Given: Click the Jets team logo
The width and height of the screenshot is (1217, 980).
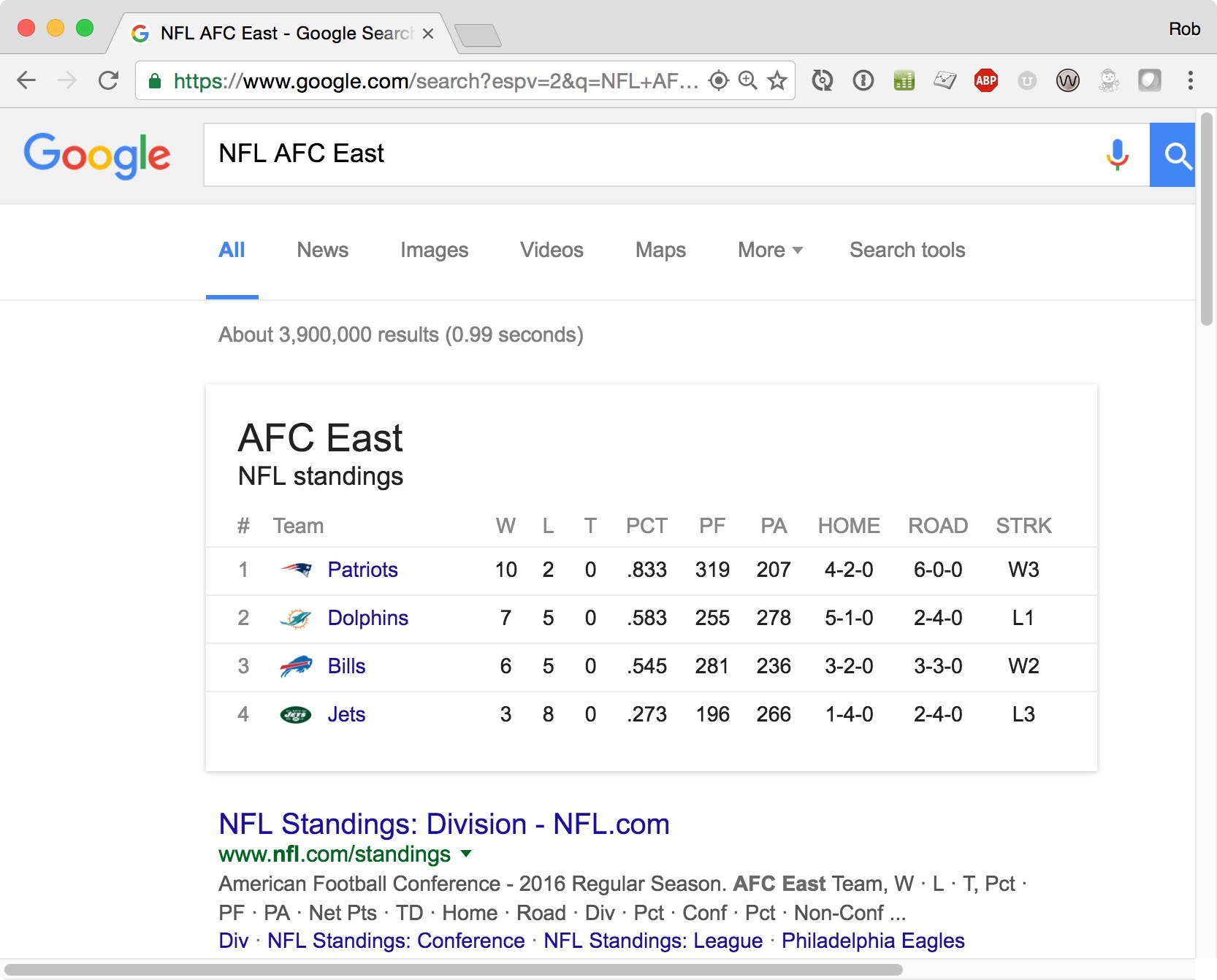Looking at the screenshot, I should 296,714.
